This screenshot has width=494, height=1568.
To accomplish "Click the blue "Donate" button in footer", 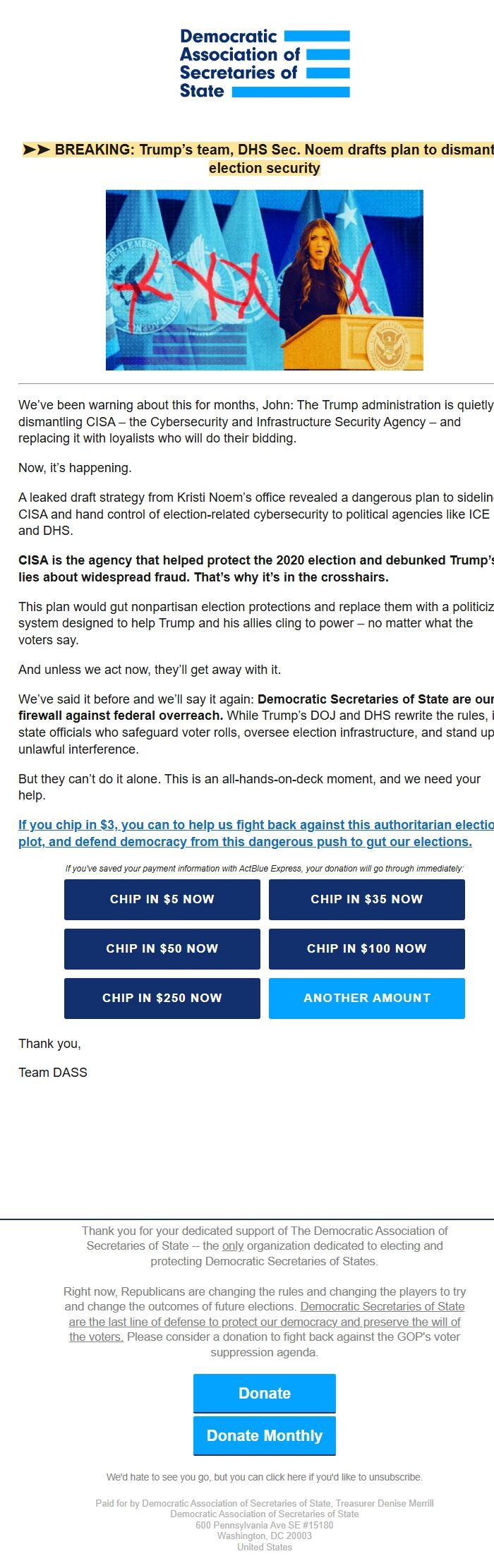I will point(264,1394).
